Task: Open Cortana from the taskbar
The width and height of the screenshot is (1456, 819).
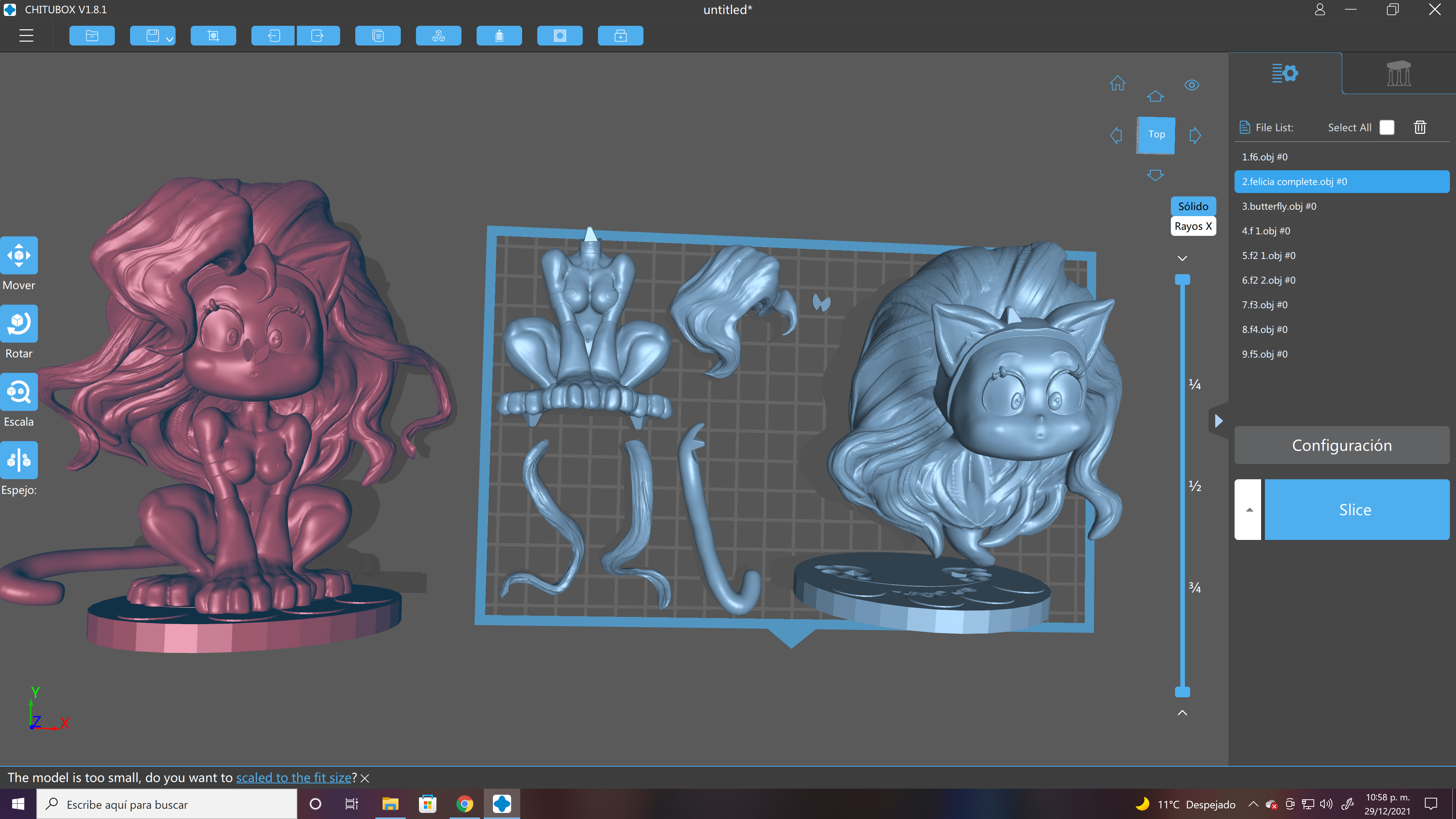Action: pos(315,804)
